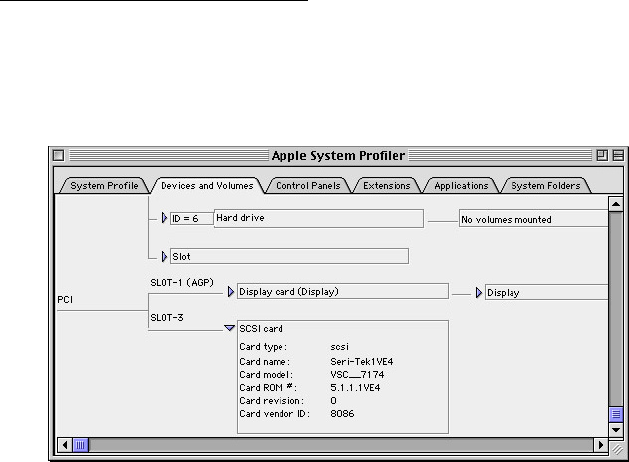Switch to the Applications tab

461,186
